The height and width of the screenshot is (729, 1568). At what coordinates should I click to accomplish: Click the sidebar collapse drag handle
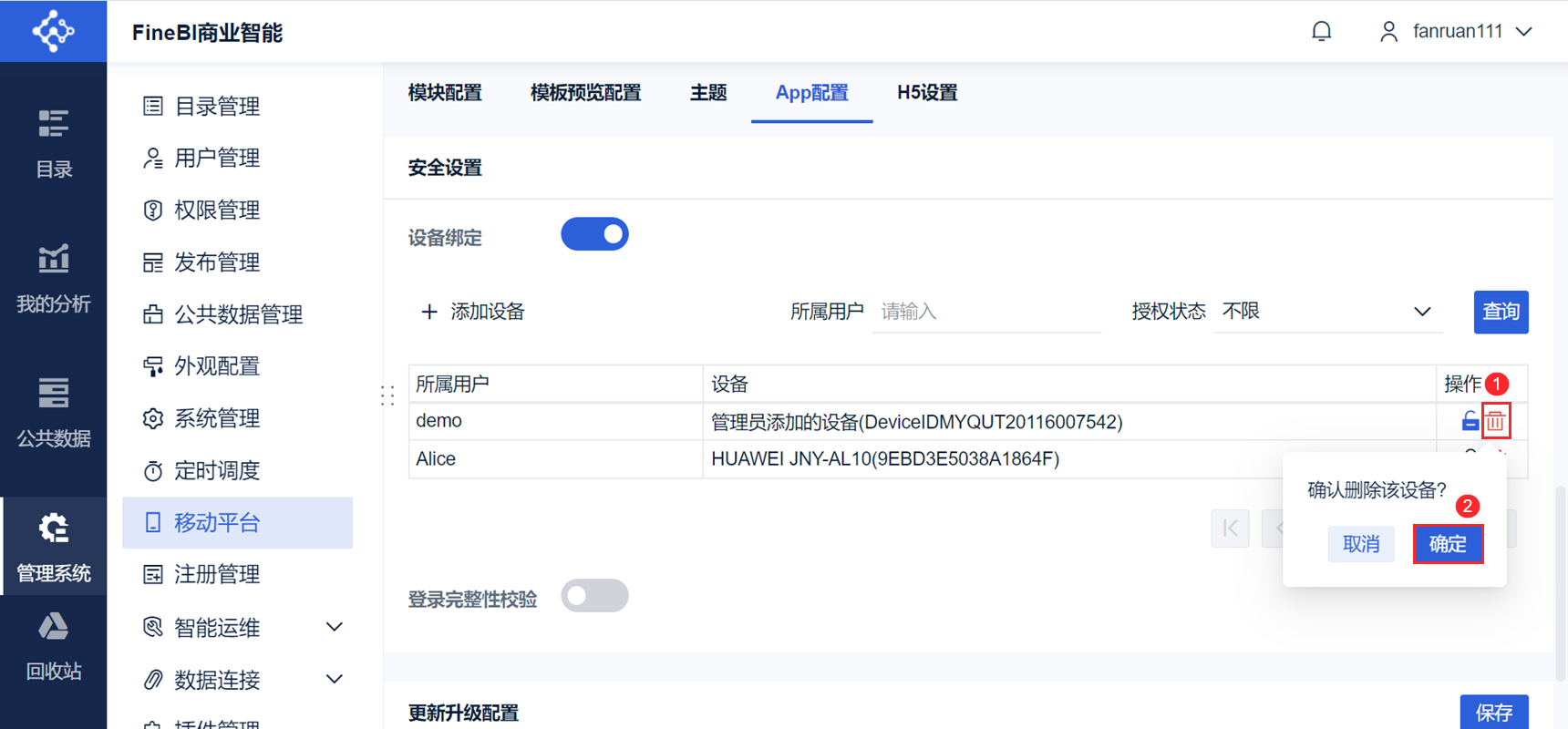(387, 395)
